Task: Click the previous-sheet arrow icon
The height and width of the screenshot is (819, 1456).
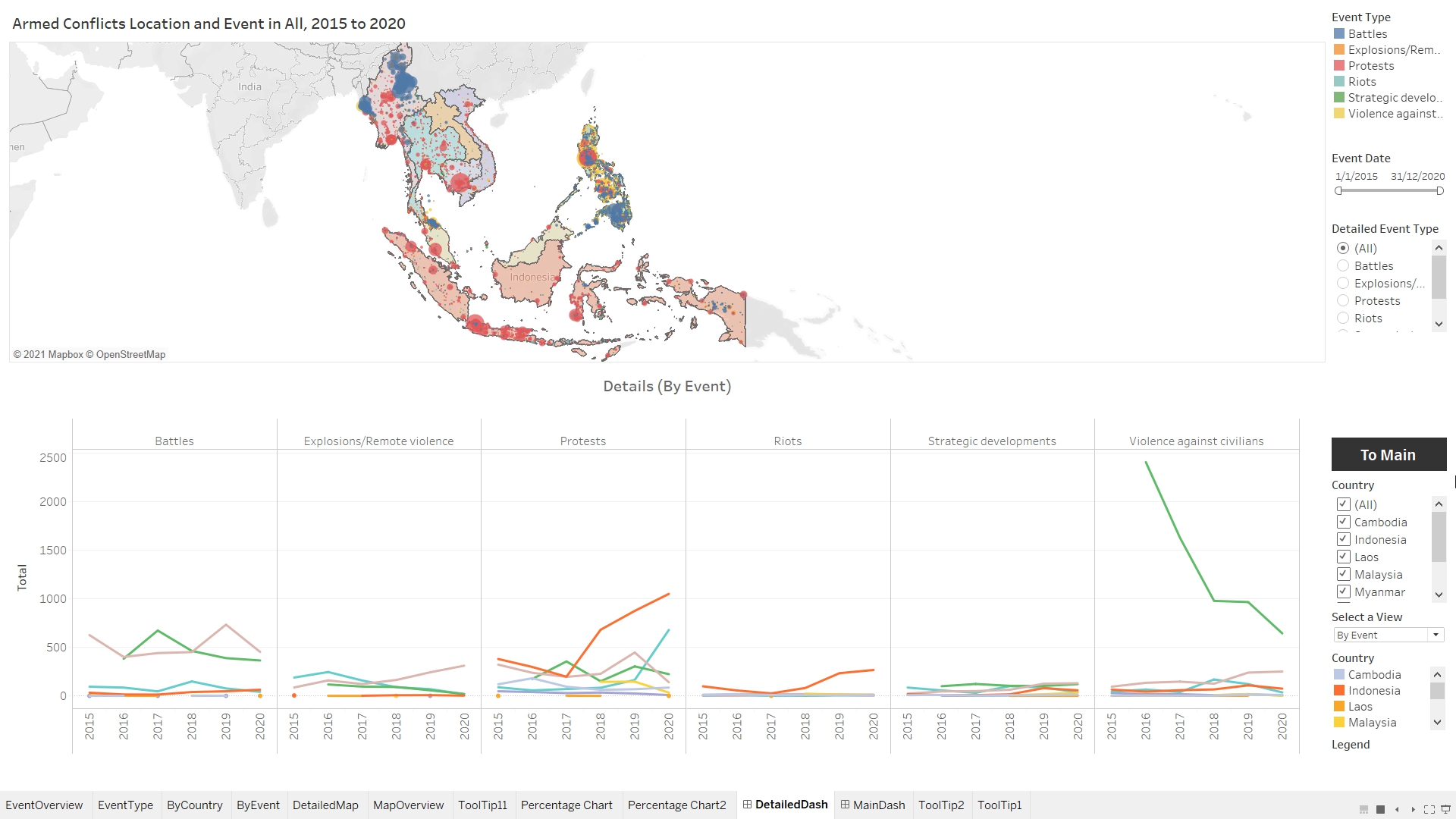Action: (1397, 810)
